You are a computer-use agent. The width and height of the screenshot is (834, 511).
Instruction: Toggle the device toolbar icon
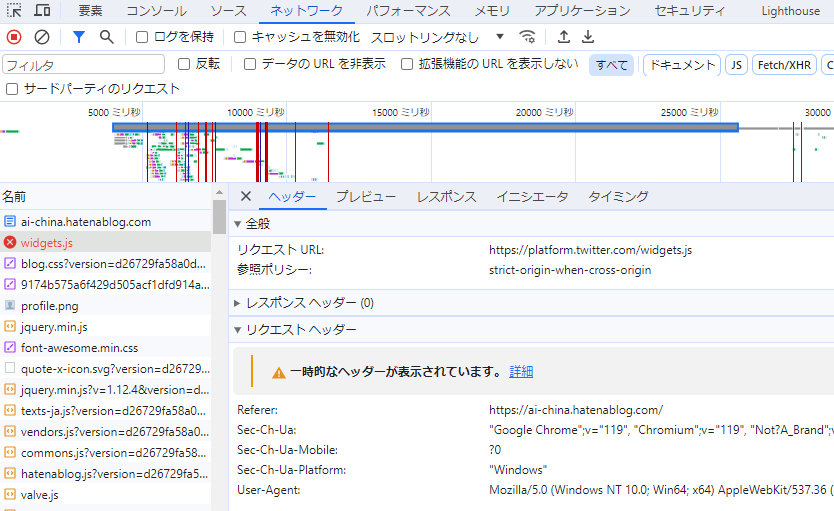[x=41, y=11]
